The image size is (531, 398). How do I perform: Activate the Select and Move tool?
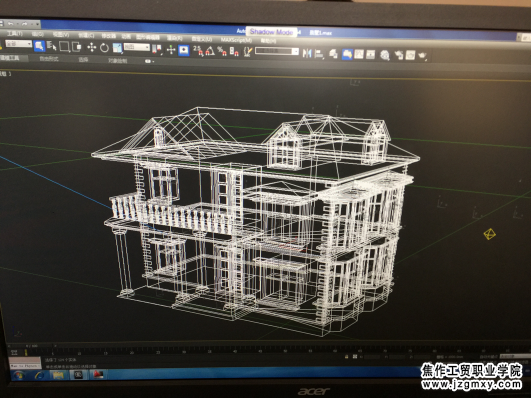91,47
